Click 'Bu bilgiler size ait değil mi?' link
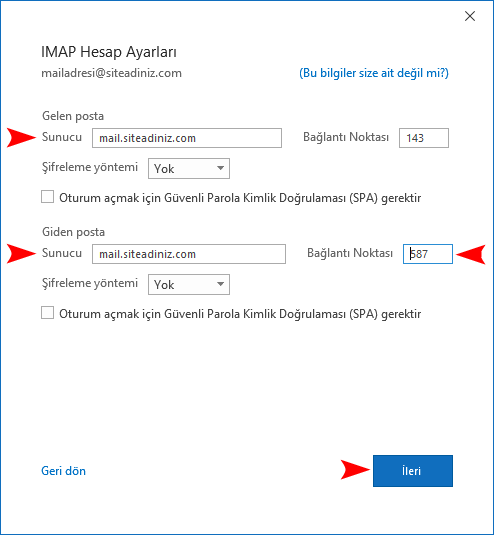This screenshot has height=535, width=494. [x=374, y=73]
